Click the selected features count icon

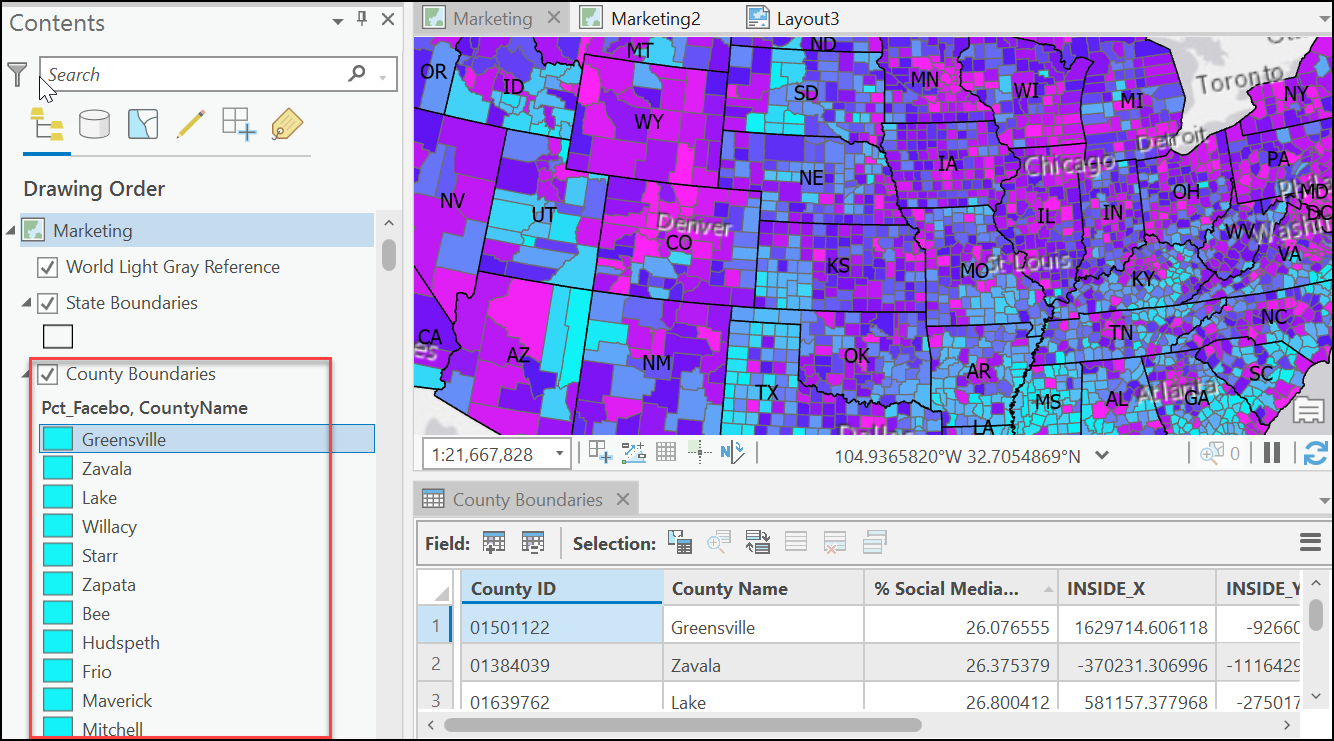click(x=1219, y=454)
